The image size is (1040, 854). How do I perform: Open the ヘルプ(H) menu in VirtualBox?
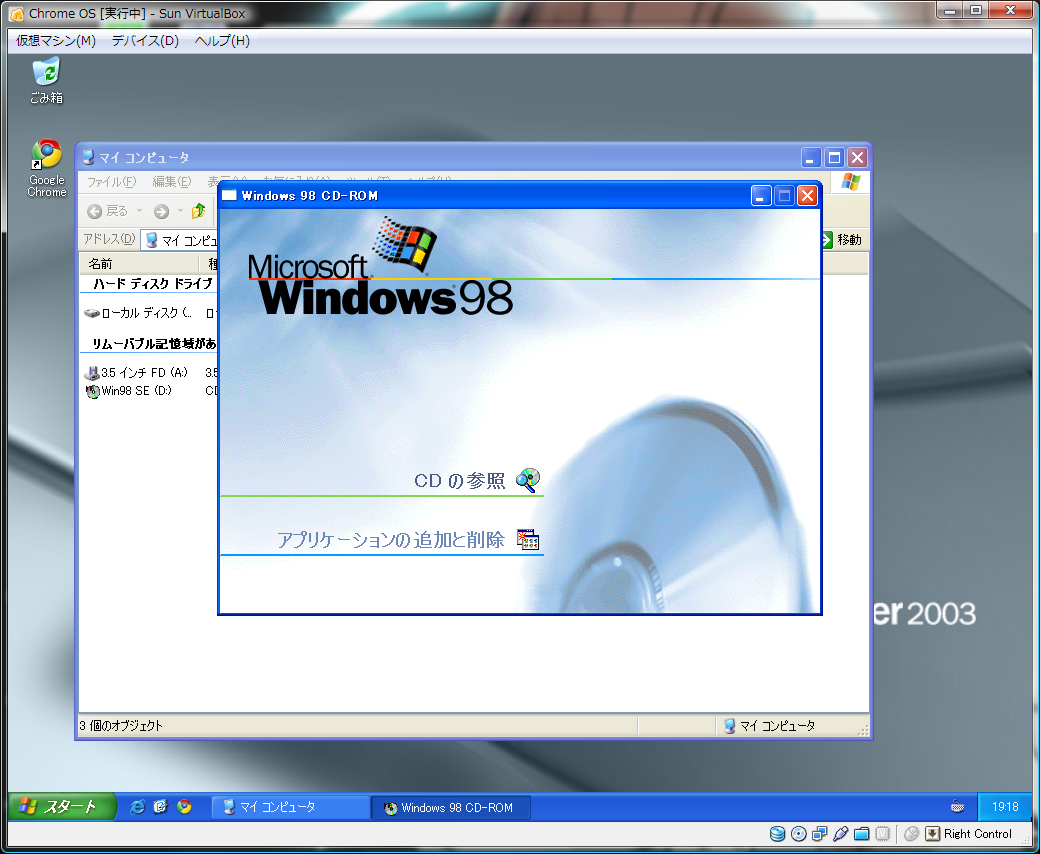click(x=222, y=40)
